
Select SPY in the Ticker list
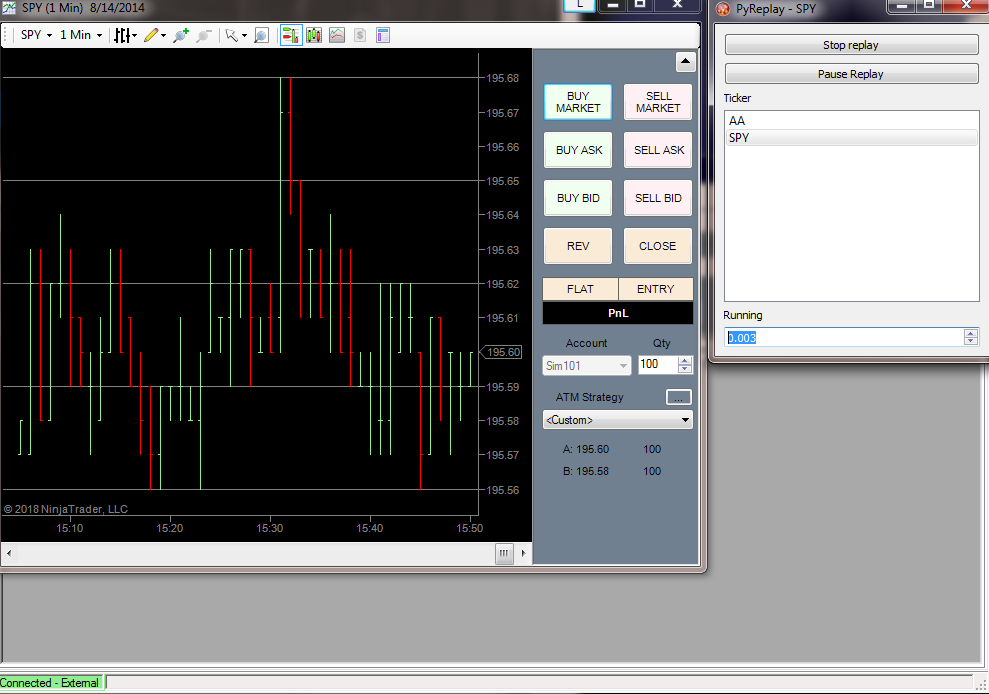[x=851, y=138]
